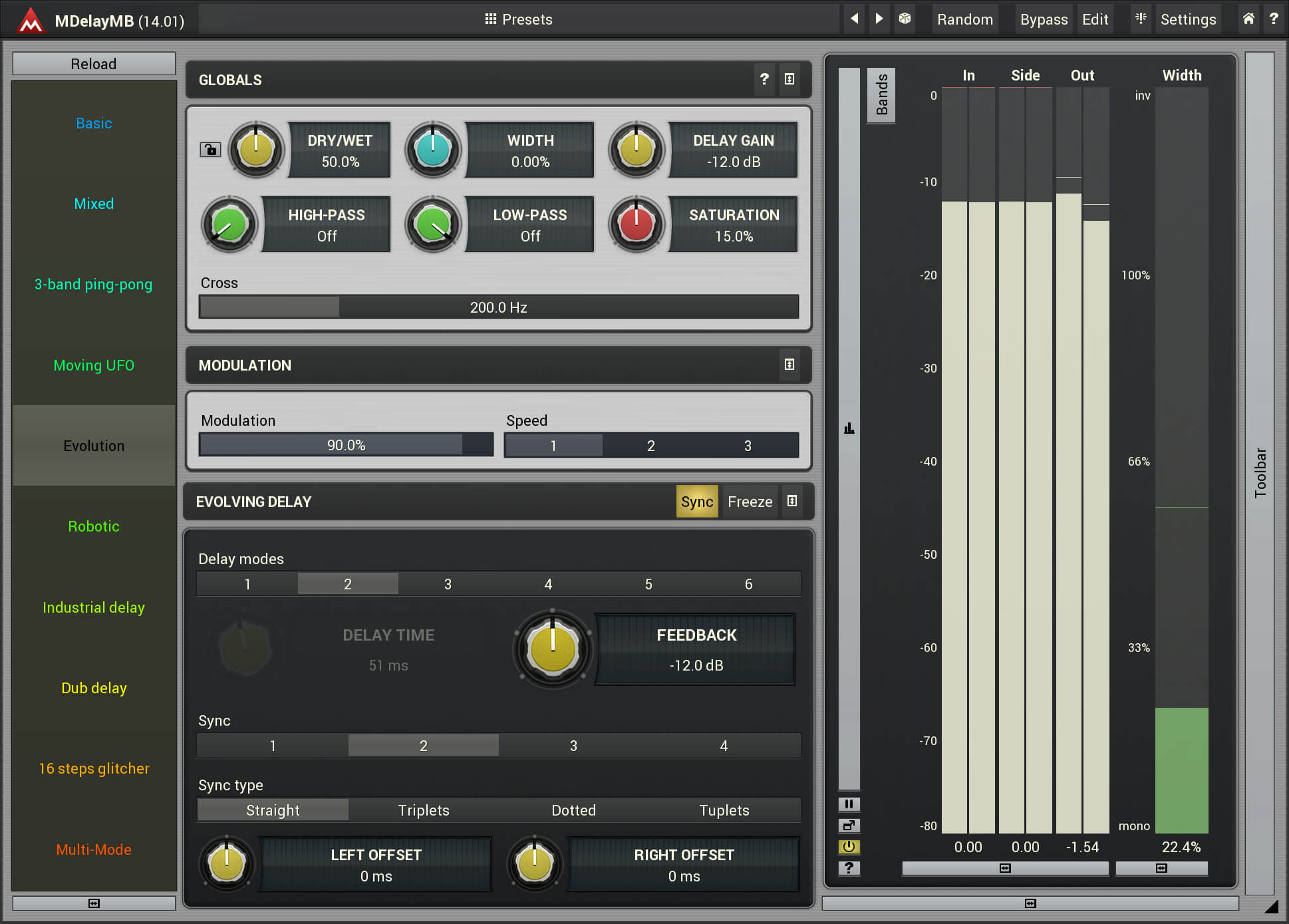Select the Dub delay preset
This screenshot has width=1289, height=924.
point(94,688)
